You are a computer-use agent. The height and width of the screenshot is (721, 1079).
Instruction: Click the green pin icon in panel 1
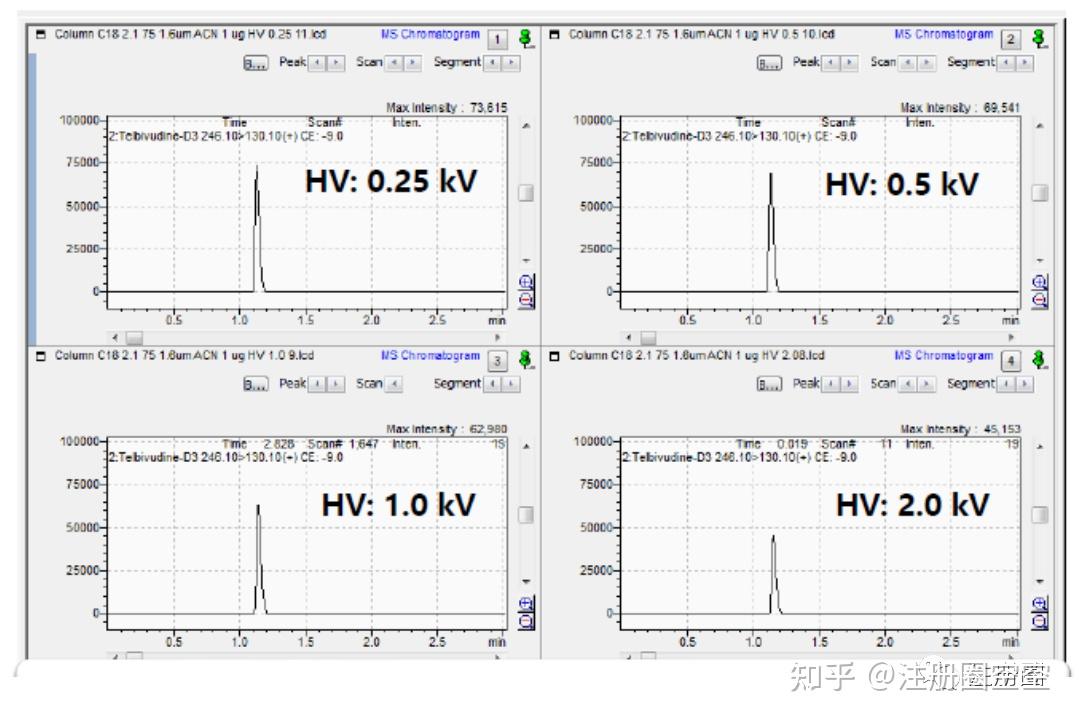[526, 39]
